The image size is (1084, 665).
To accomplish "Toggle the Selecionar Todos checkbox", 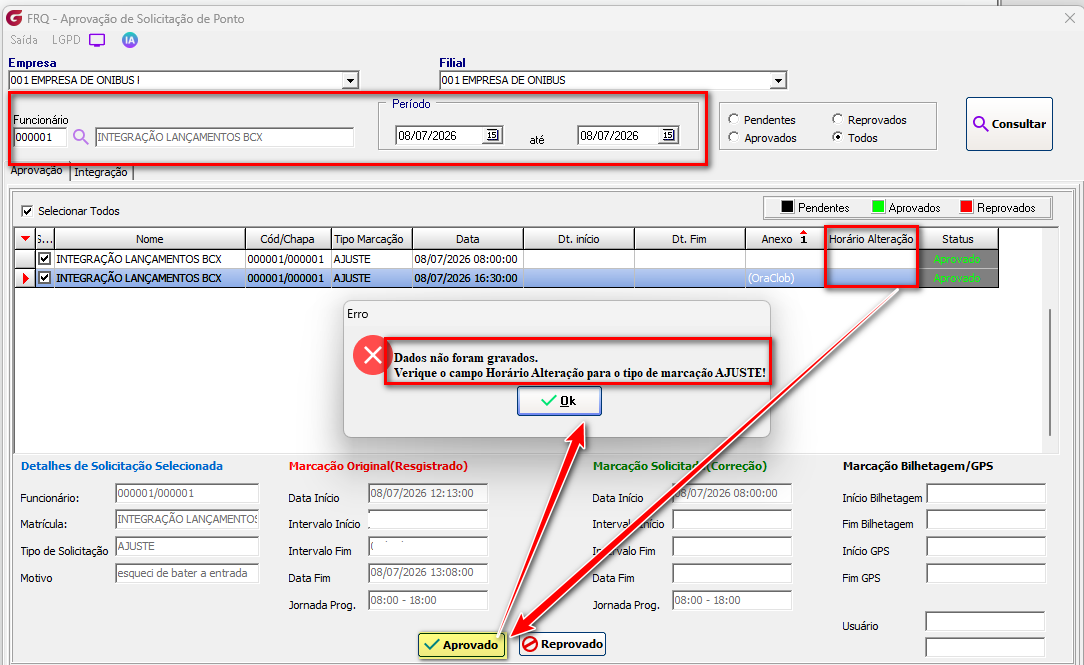I will (x=27, y=211).
